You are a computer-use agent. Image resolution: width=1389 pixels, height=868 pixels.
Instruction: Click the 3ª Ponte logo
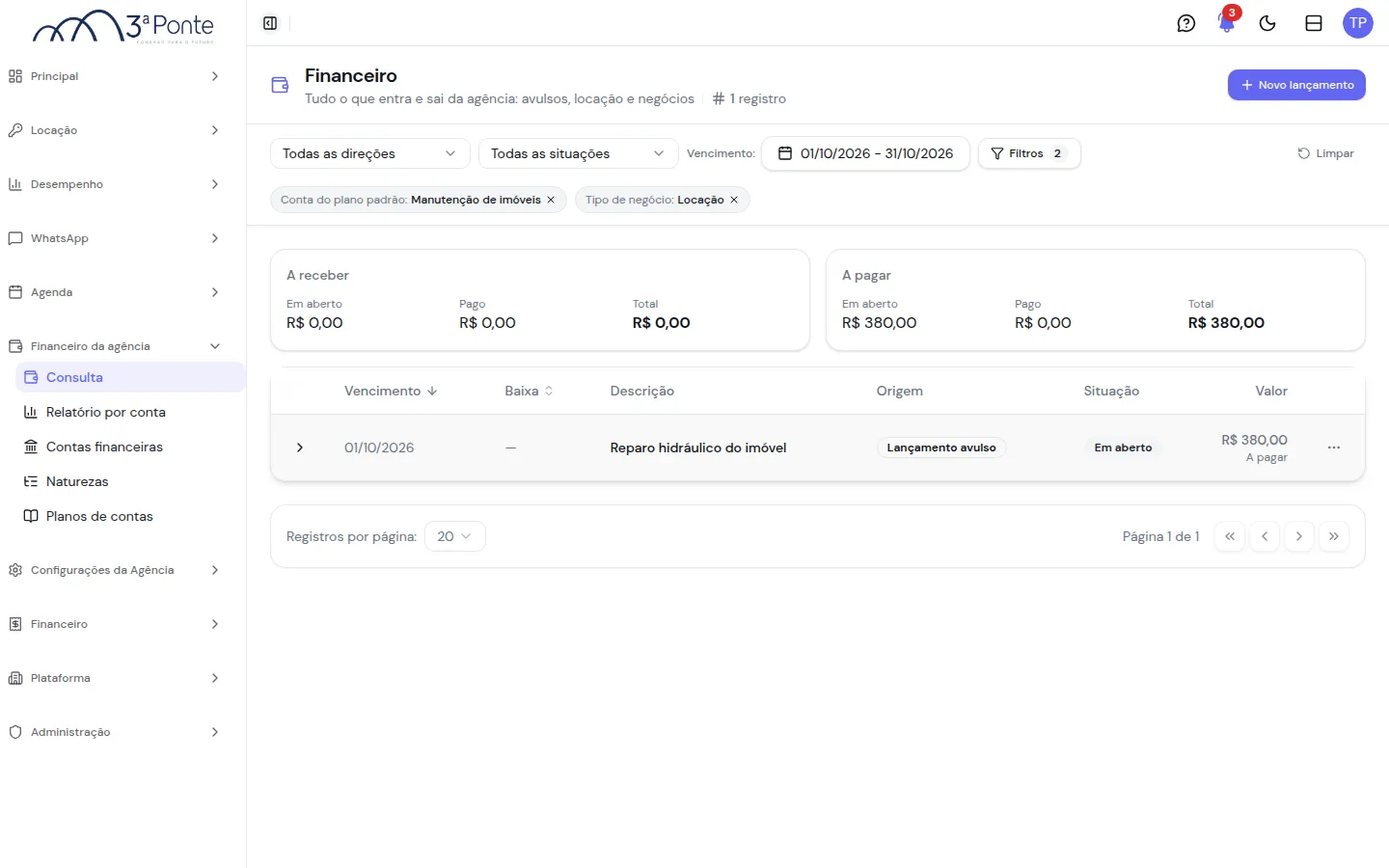coord(123,26)
